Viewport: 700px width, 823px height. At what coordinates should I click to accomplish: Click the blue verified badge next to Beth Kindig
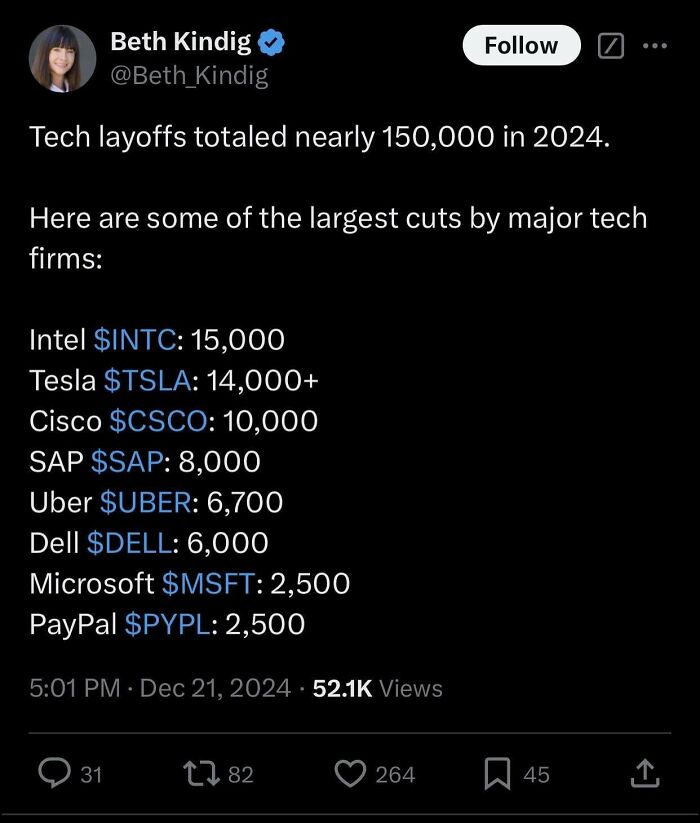269,42
